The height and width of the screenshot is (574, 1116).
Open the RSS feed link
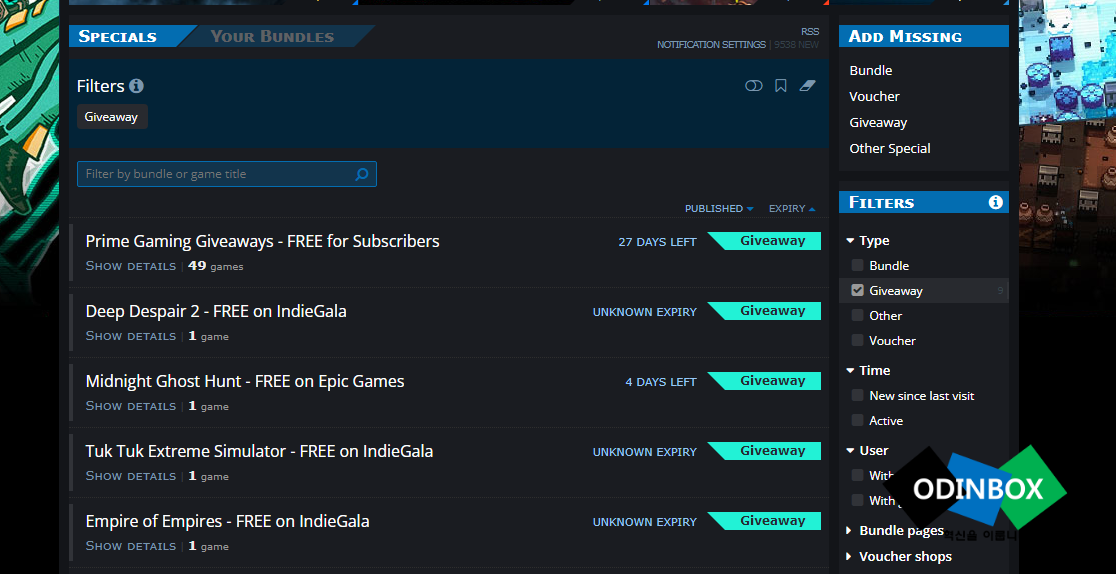[x=810, y=31]
